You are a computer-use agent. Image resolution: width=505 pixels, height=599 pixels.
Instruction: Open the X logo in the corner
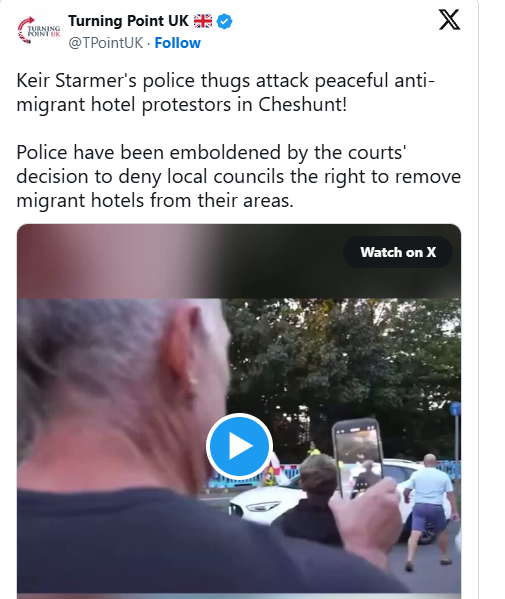click(449, 20)
